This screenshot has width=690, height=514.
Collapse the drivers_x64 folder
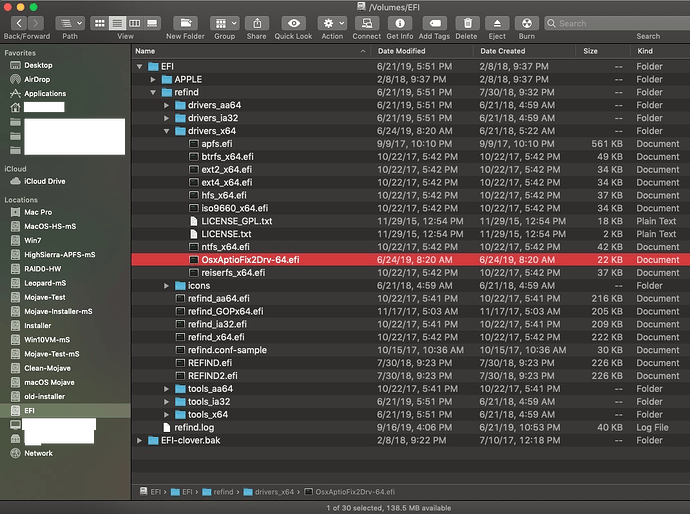click(165, 131)
